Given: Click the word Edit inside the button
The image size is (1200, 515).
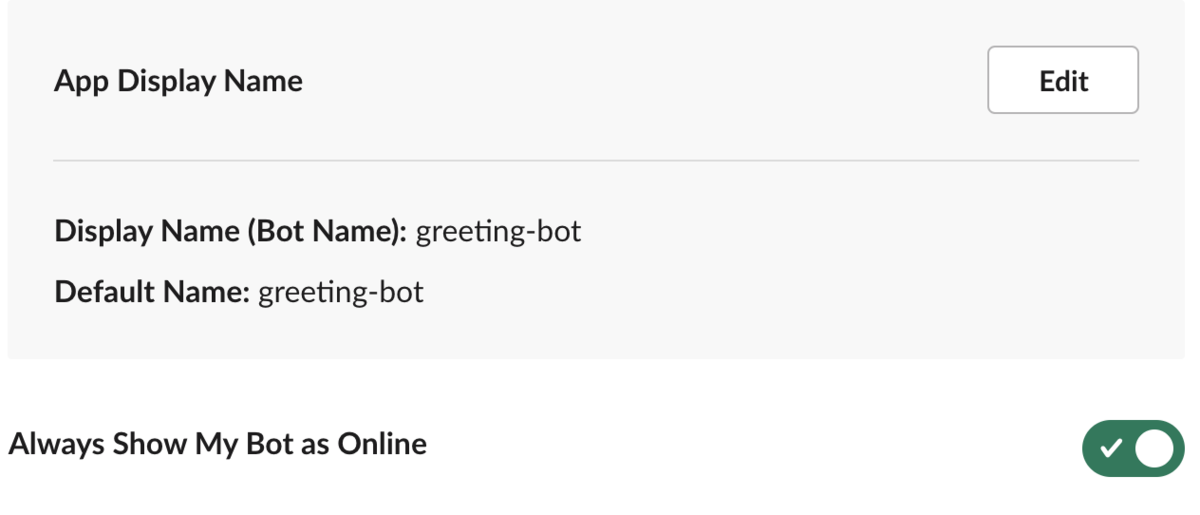Looking at the screenshot, I should (x=1063, y=81).
